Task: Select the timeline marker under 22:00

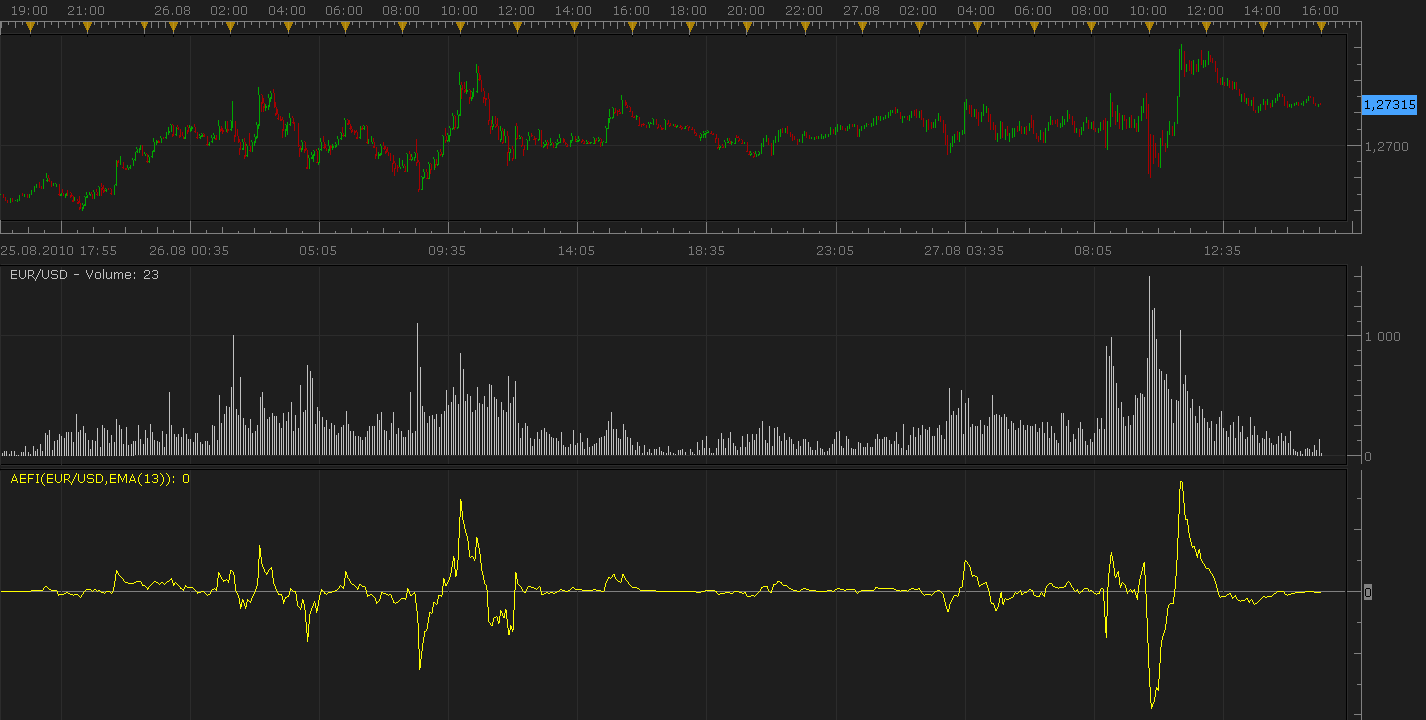Action: click(x=805, y=27)
